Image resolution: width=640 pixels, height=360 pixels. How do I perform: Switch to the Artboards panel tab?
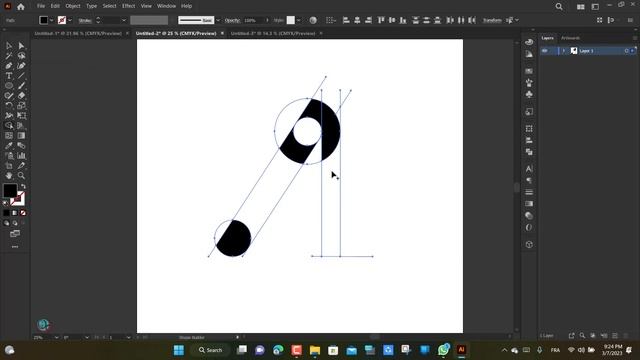click(570, 38)
